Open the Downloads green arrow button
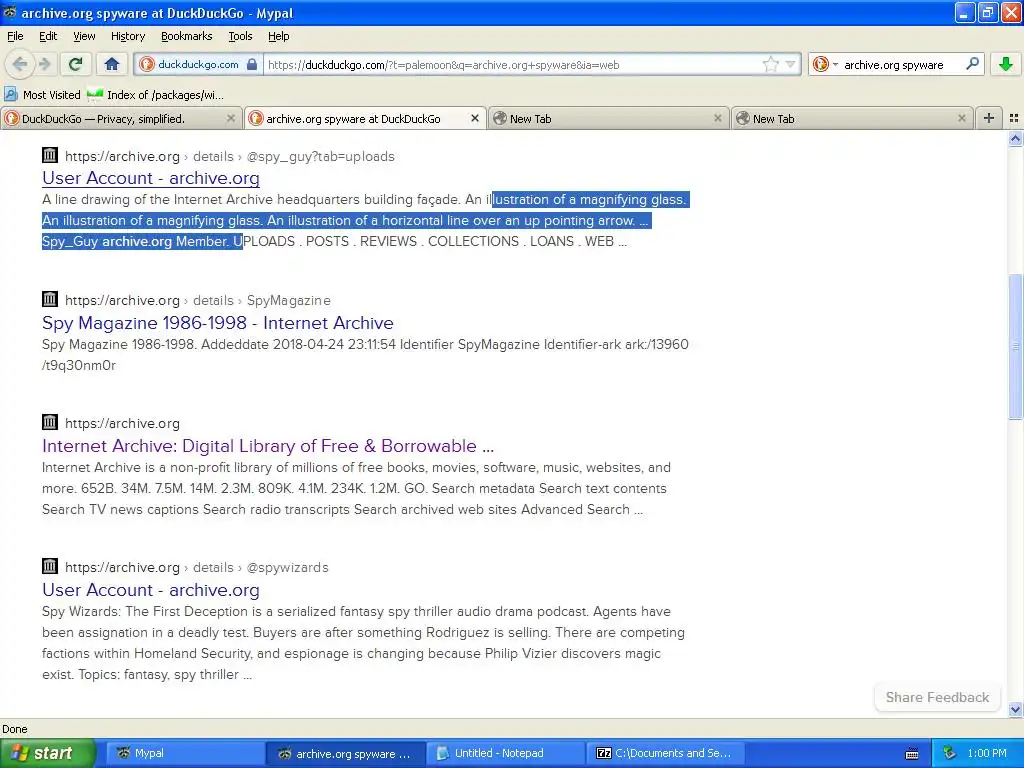 (x=1006, y=64)
